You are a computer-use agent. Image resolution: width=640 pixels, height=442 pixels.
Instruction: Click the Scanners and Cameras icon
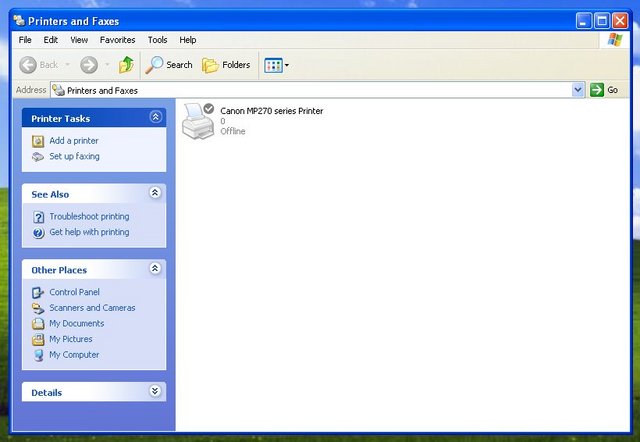pyautogui.click(x=38, y=308)
